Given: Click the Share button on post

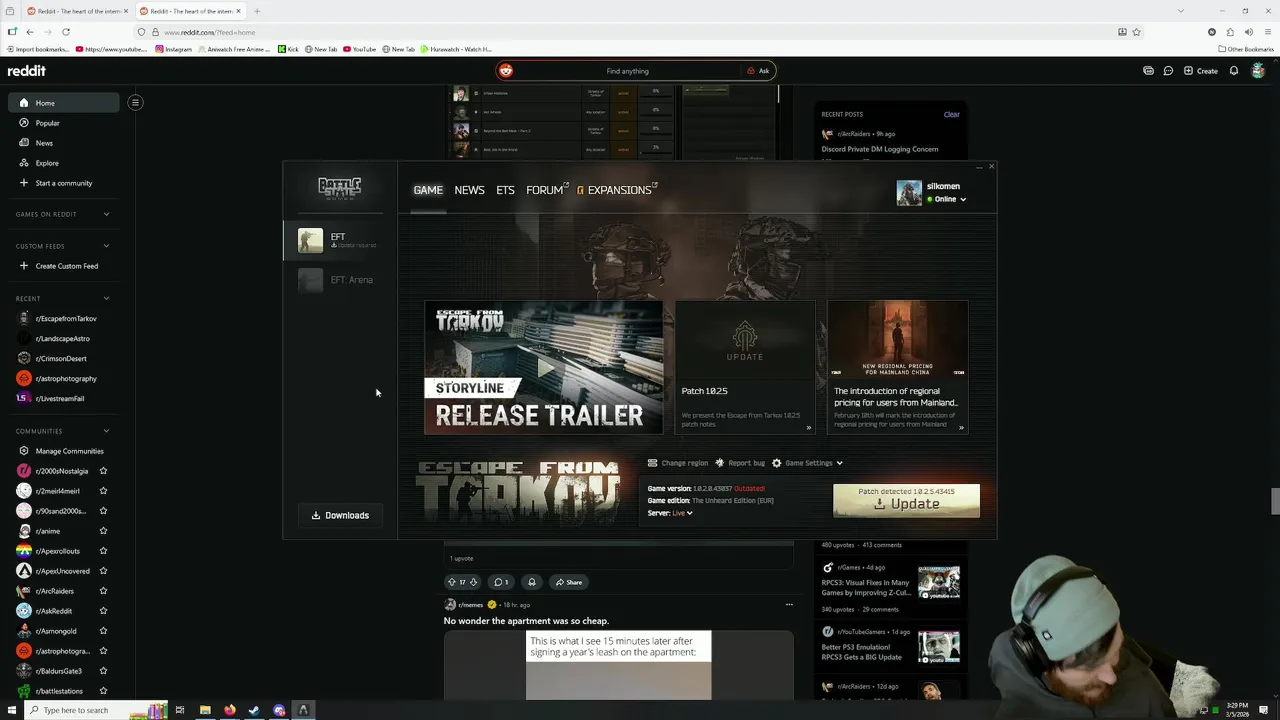Looking at the screenshot, I should (x=568, y=582).
